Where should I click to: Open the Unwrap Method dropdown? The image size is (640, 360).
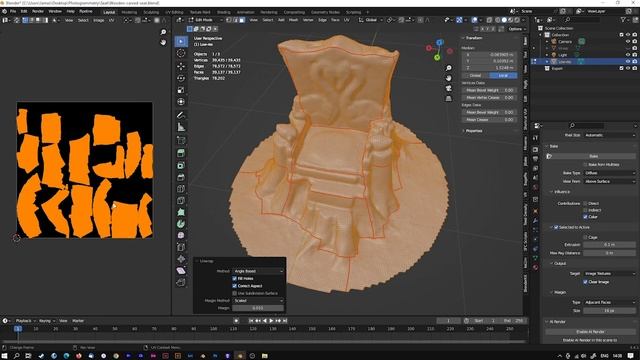(258, 271)
